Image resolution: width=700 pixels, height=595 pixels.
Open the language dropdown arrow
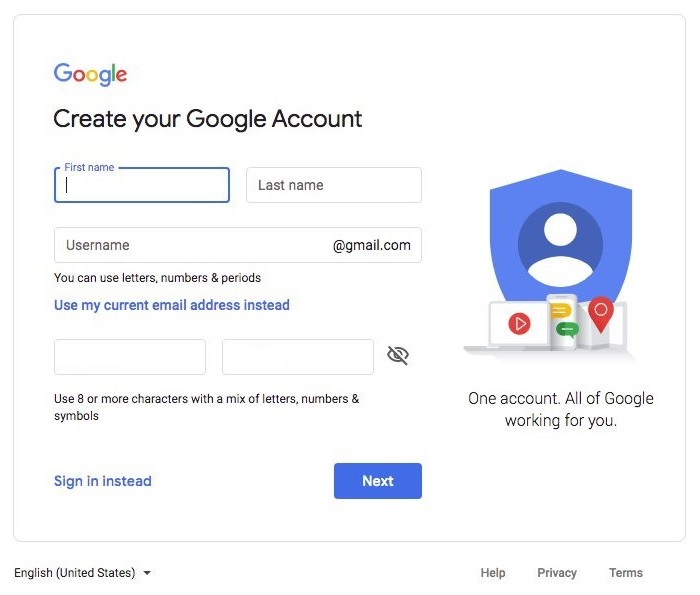click(147, 573)
